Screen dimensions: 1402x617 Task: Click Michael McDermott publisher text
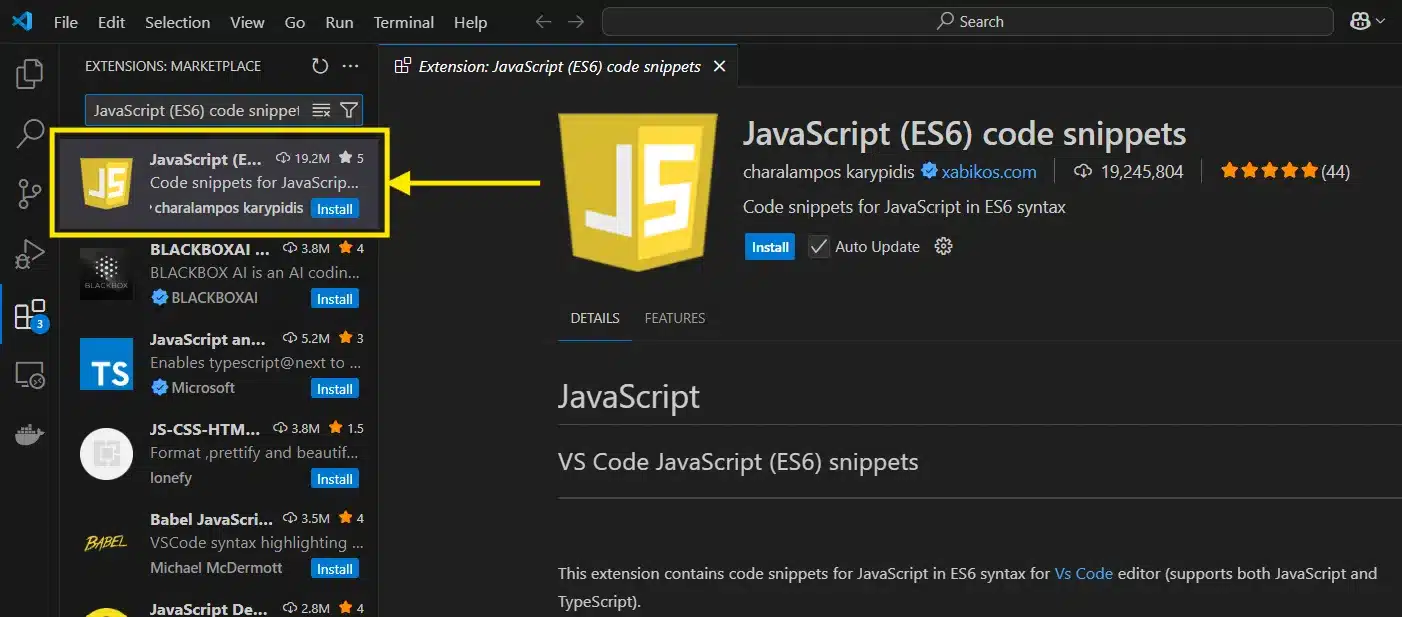216,568
